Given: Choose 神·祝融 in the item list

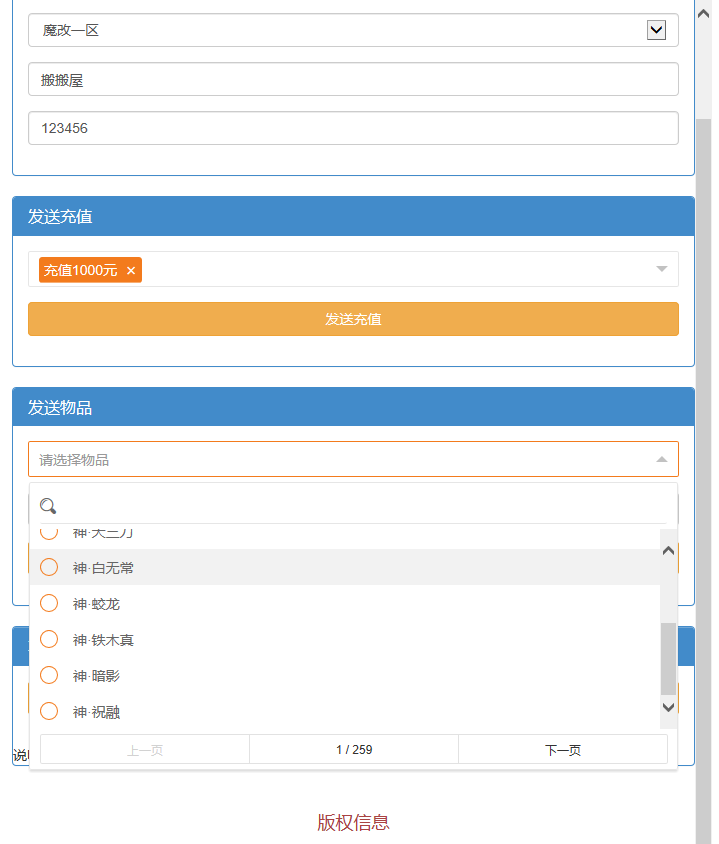Looking at the screenshot, I should pos(49,712).
